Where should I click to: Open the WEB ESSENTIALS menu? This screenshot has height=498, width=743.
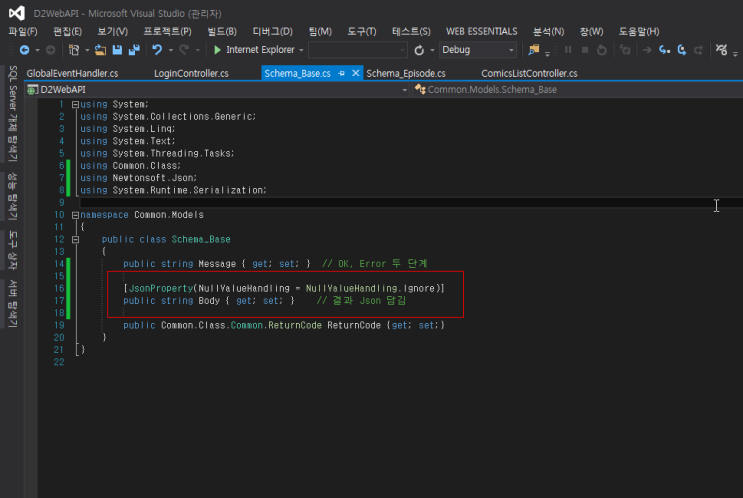coord(481,32)
